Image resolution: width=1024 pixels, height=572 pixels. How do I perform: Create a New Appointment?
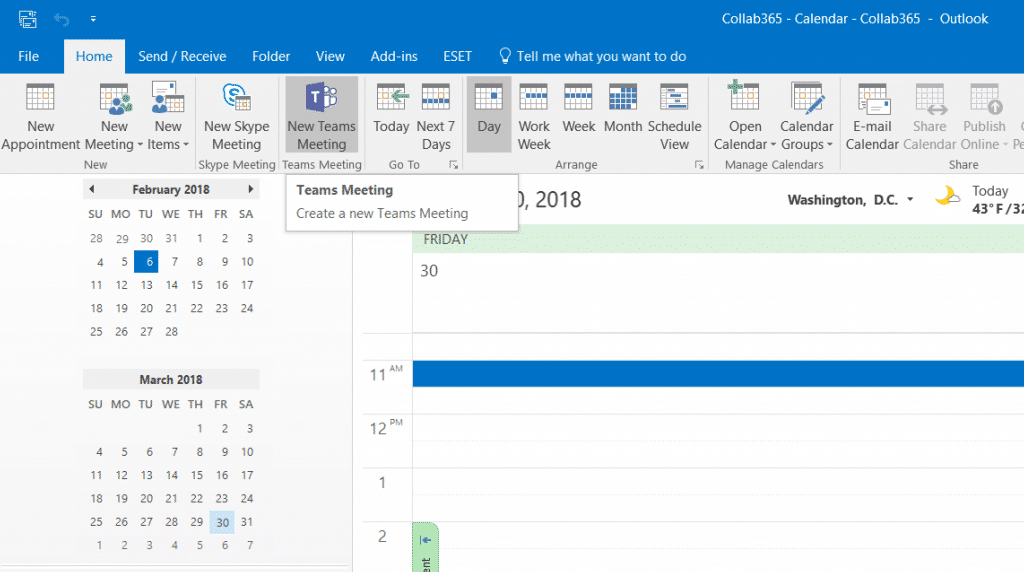(x=40, y=118)
